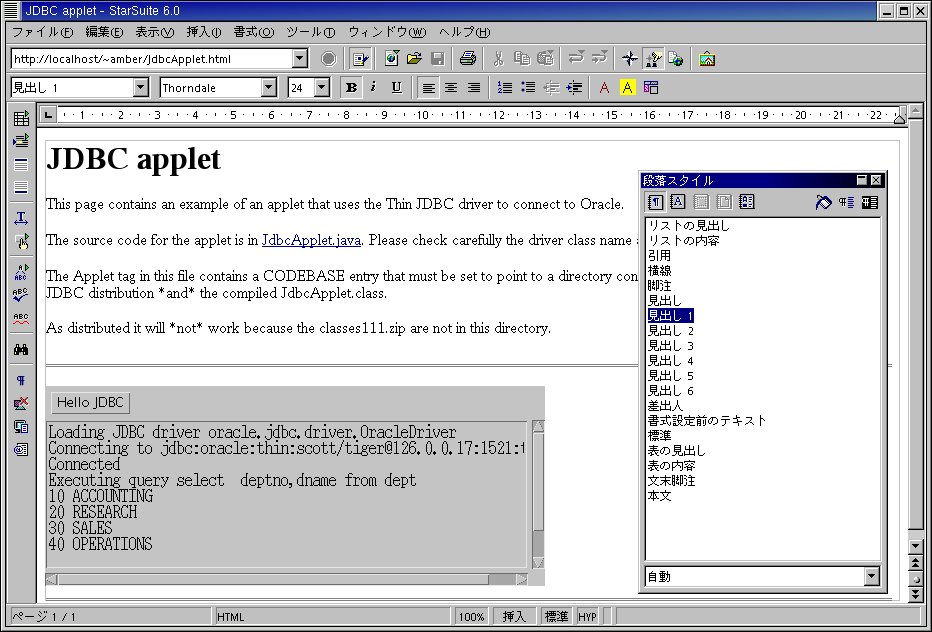
Task: Click the Background color icon
Action: tap(651, 88)
